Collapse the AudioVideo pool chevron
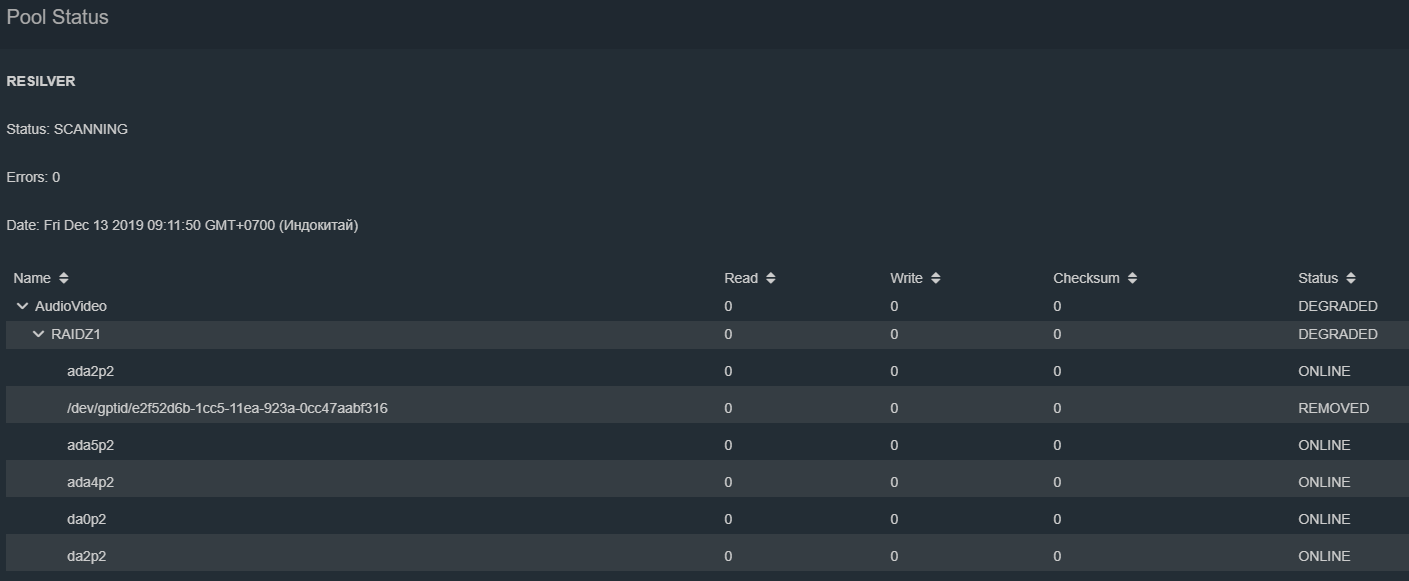 point(23,306)
